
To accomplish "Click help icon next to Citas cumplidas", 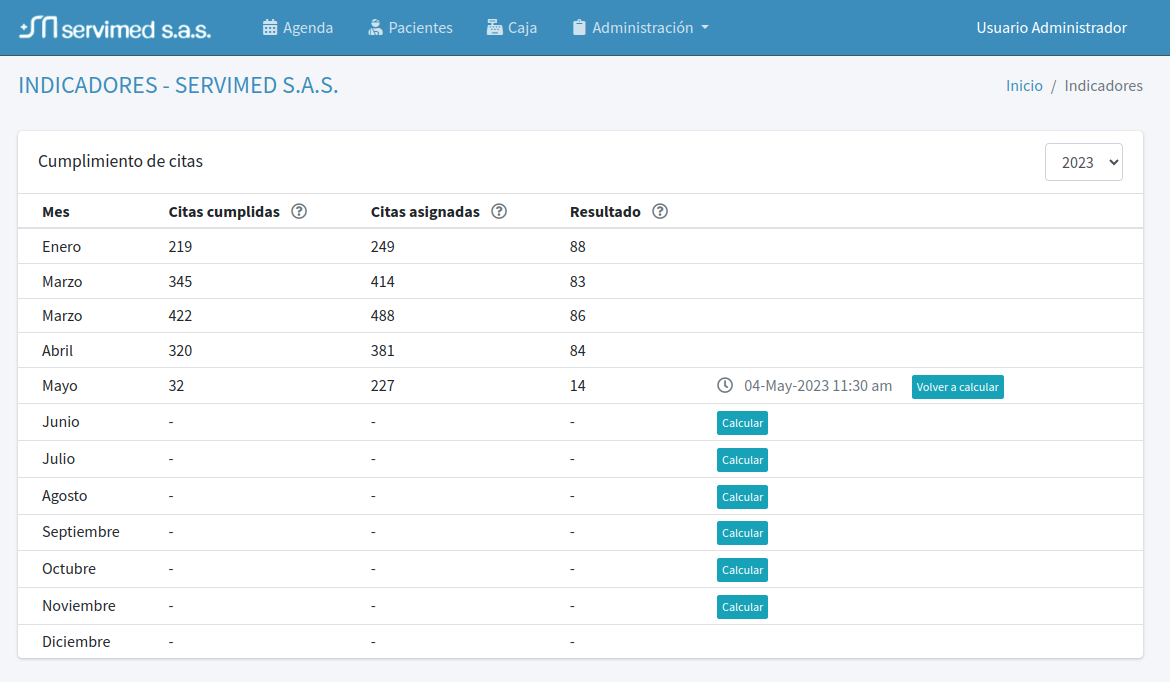I will pos(299,212).
